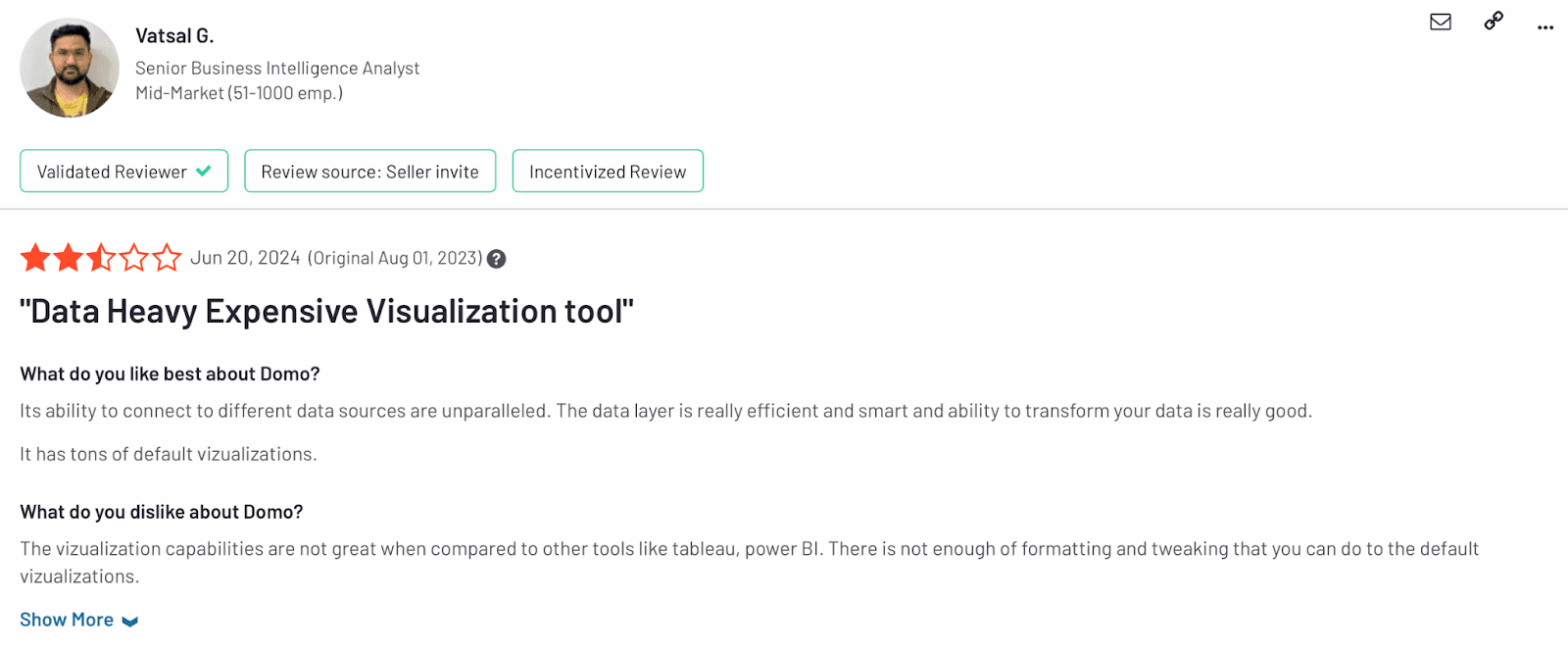
Task: Open Vatsal G. profile photo
Action: pos(70,68)
